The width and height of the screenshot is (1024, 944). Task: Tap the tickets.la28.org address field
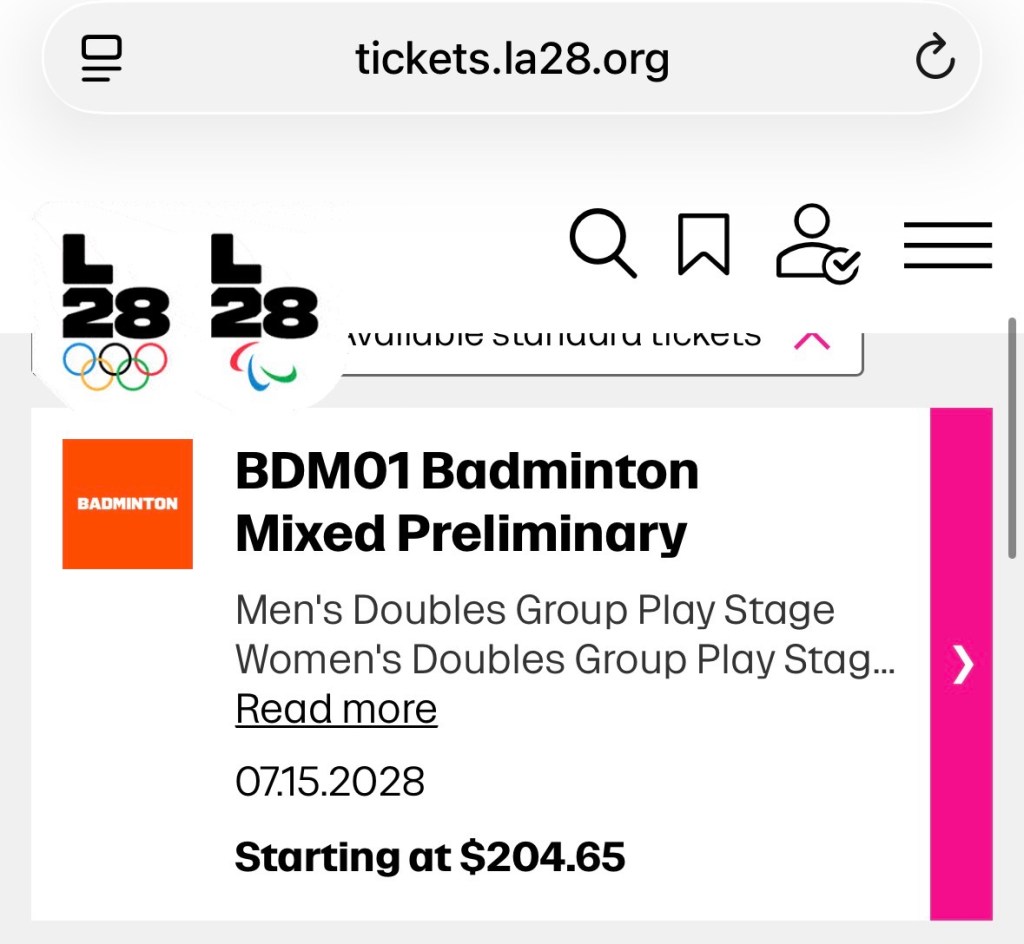(511, 60)
